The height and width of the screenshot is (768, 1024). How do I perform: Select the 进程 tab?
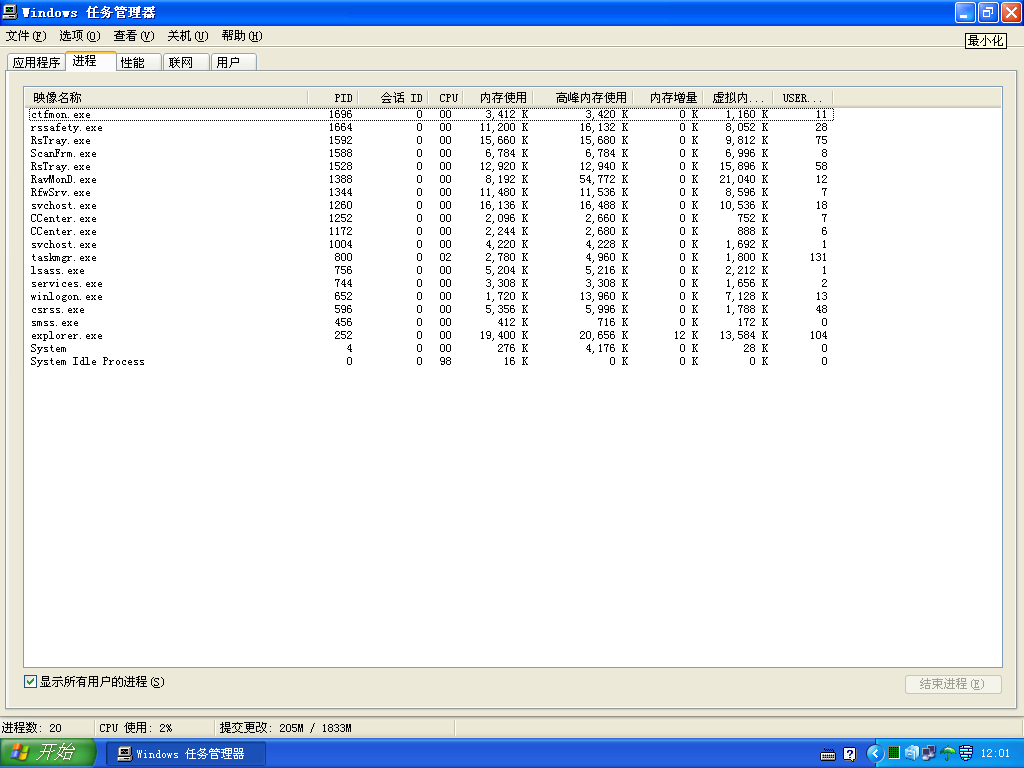tap(90, 61)
